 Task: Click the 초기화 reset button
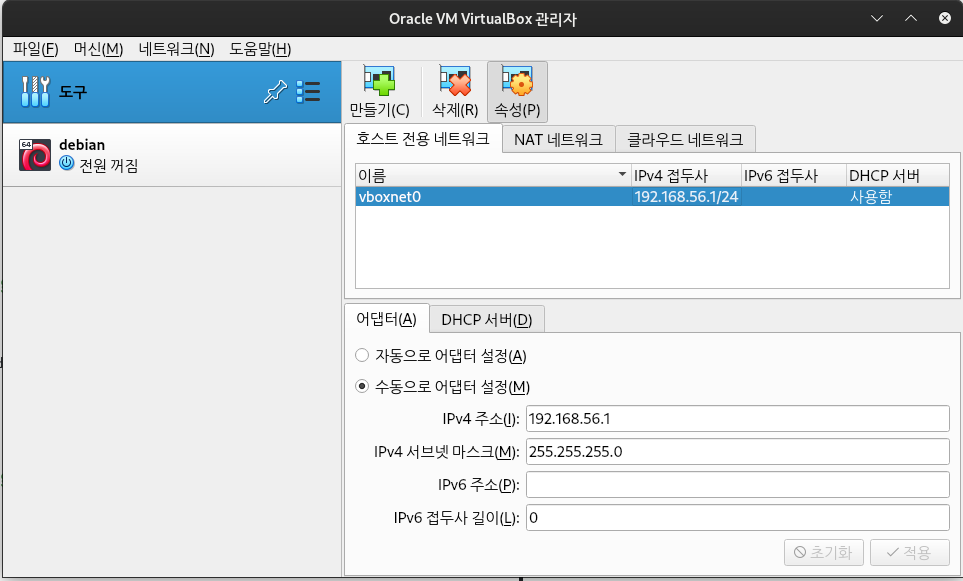pyautogui.click(x=824, y=552)
